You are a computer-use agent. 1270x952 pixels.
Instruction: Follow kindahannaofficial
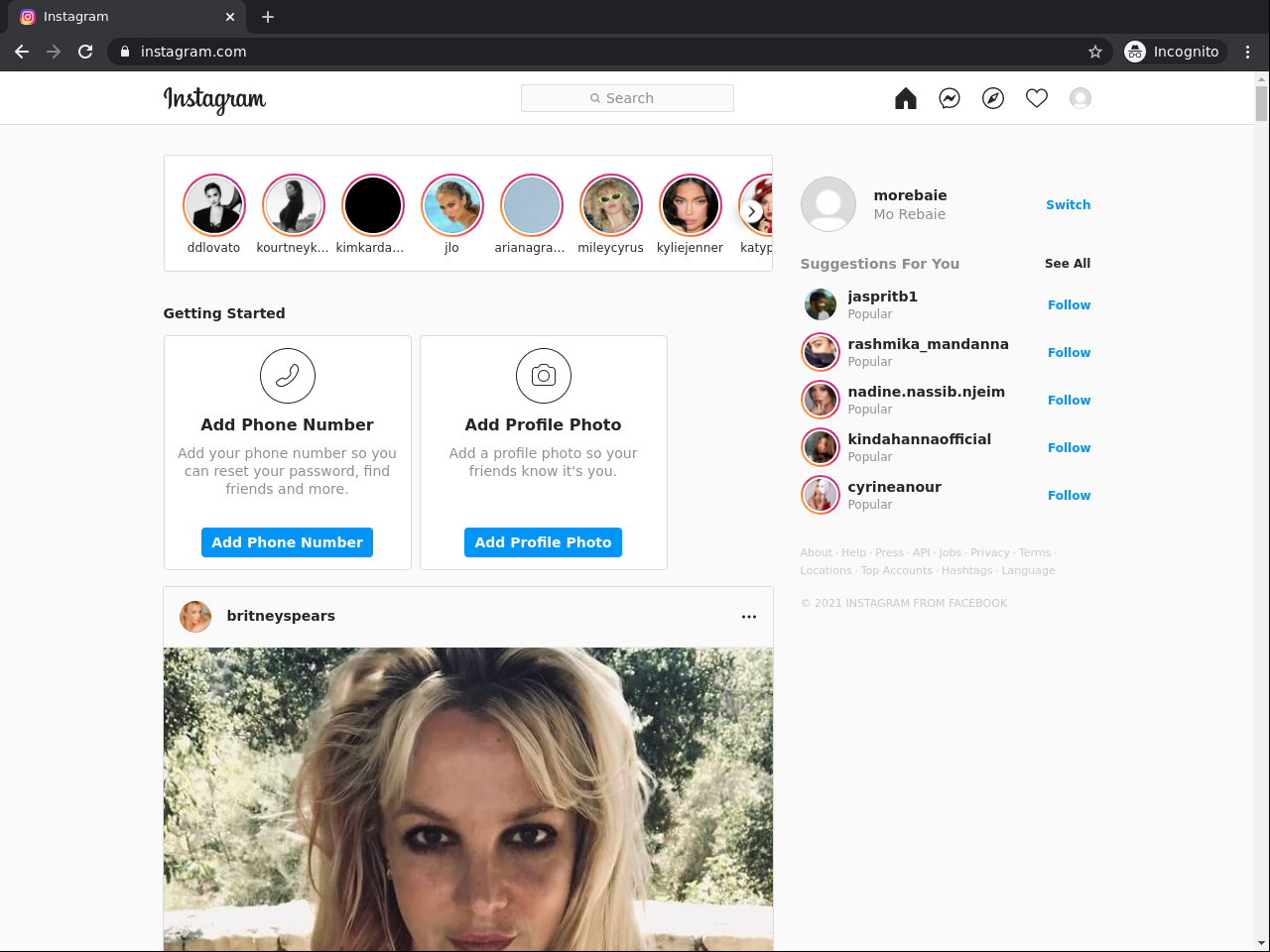coord(1069,448)
